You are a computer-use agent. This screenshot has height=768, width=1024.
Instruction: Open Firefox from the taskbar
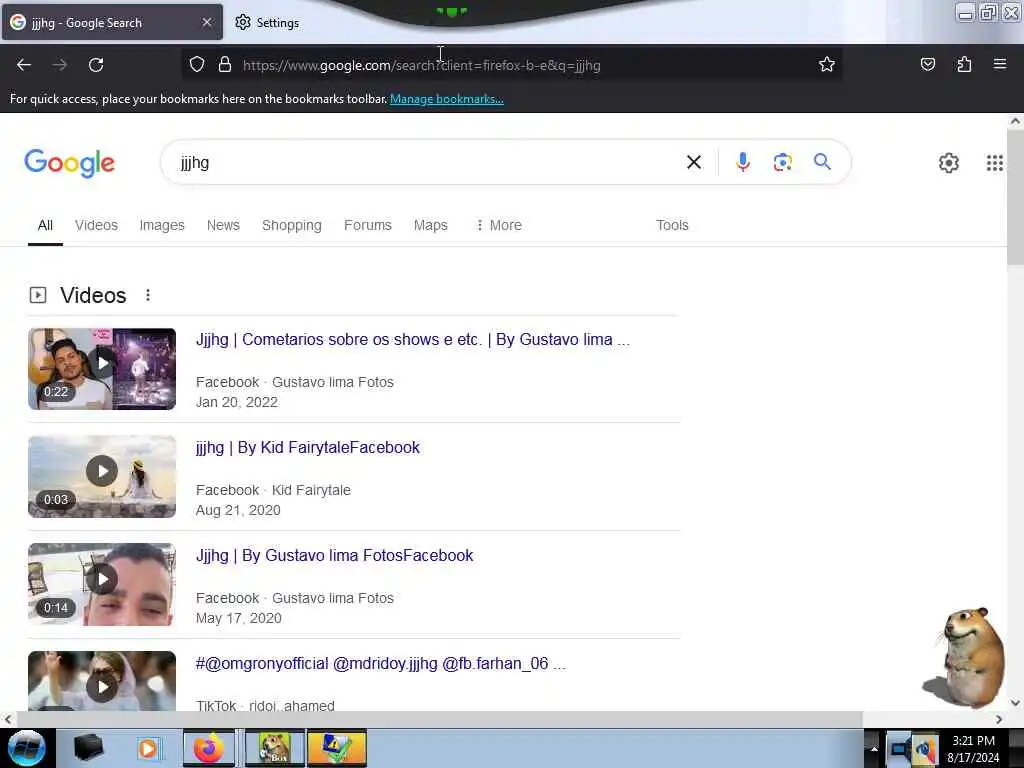click(x=209, y=748)
